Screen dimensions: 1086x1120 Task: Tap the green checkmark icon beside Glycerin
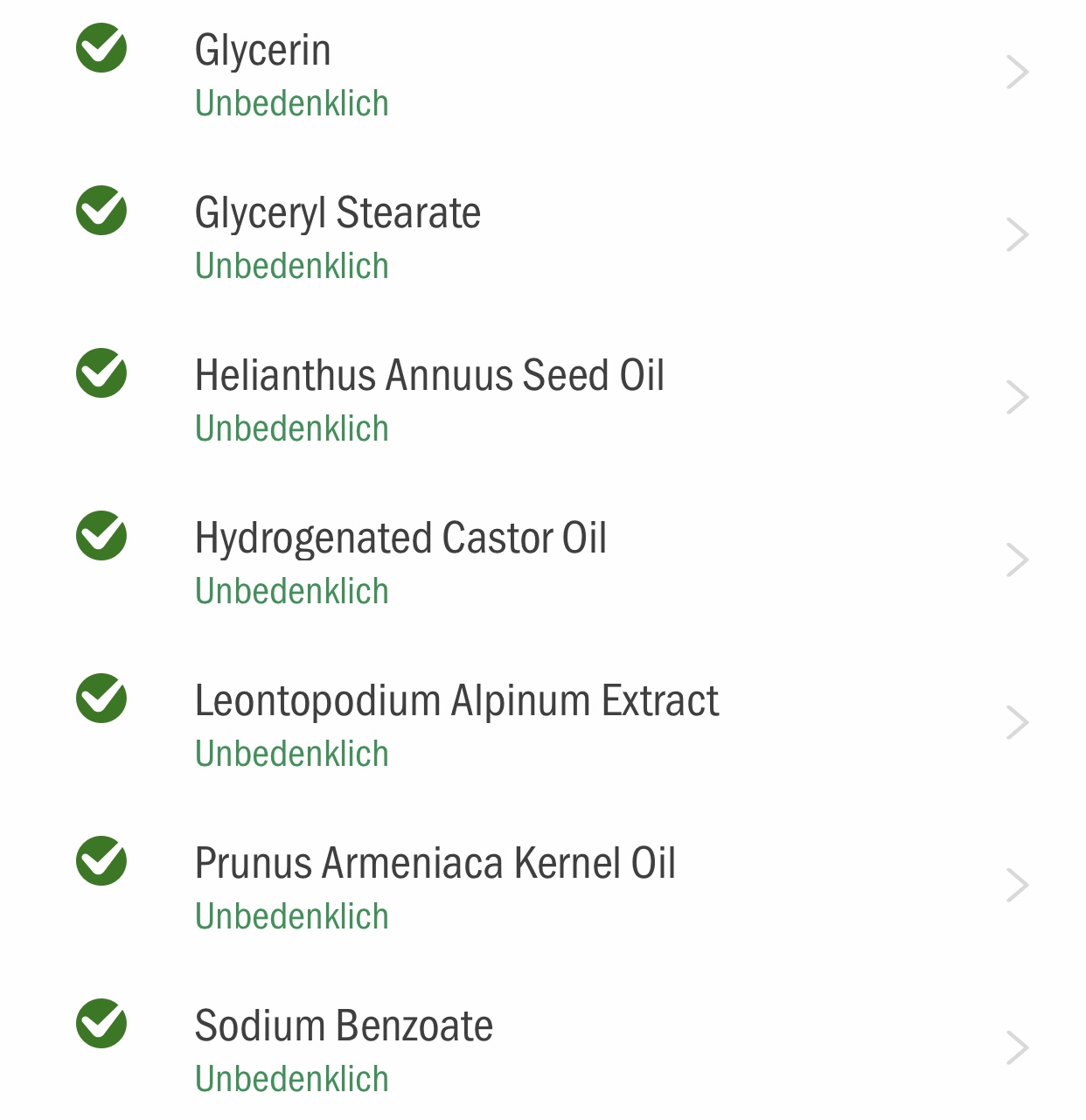tap(101, 48)
